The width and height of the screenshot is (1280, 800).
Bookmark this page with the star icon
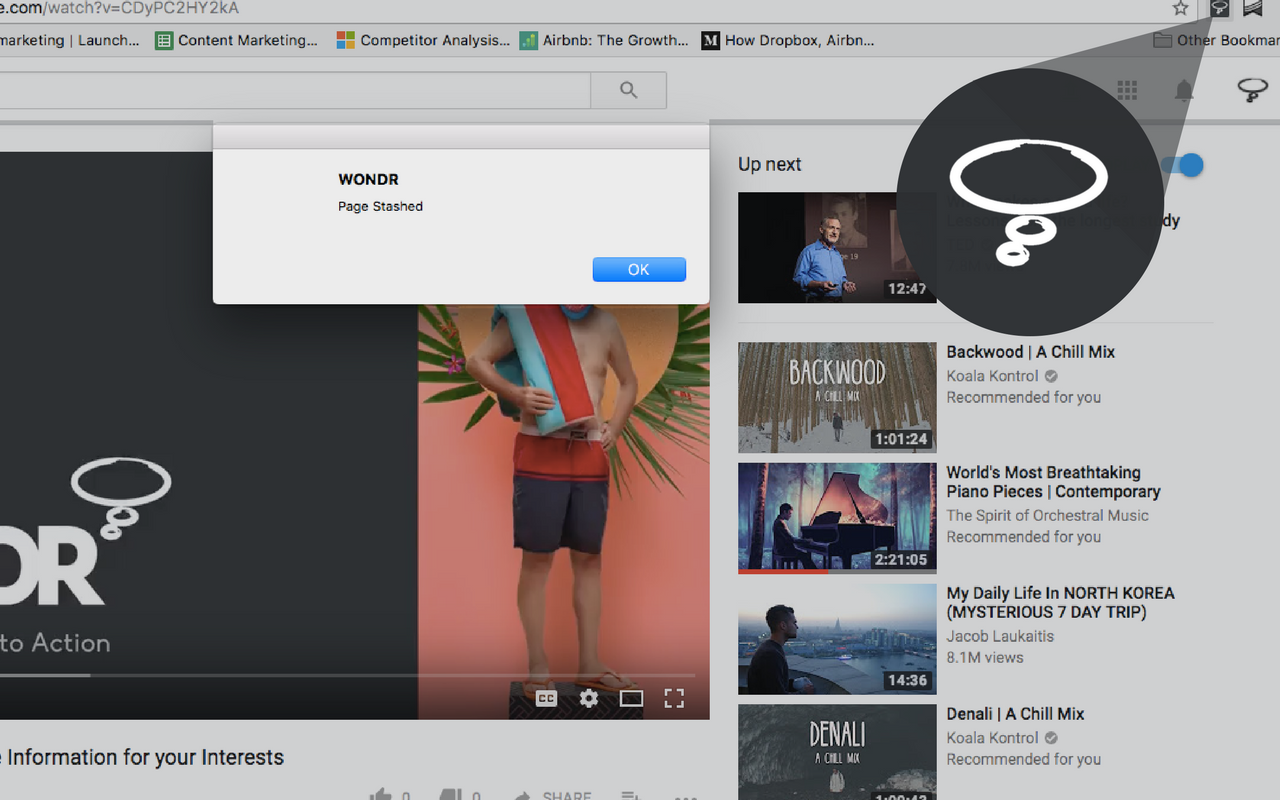(x=1180, y=9)
